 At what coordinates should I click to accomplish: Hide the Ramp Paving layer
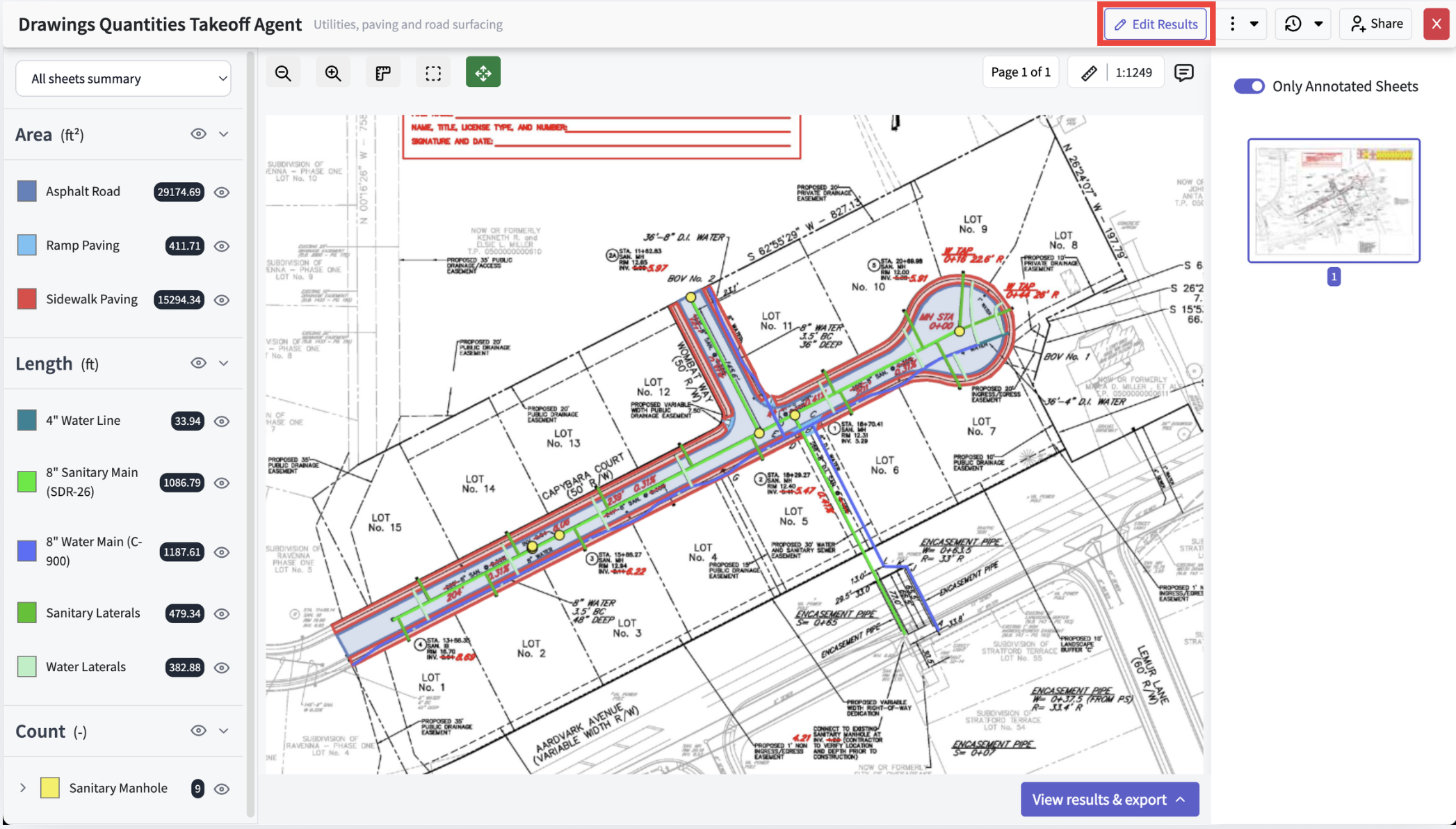pyautogui.click(x=222, y=246)
